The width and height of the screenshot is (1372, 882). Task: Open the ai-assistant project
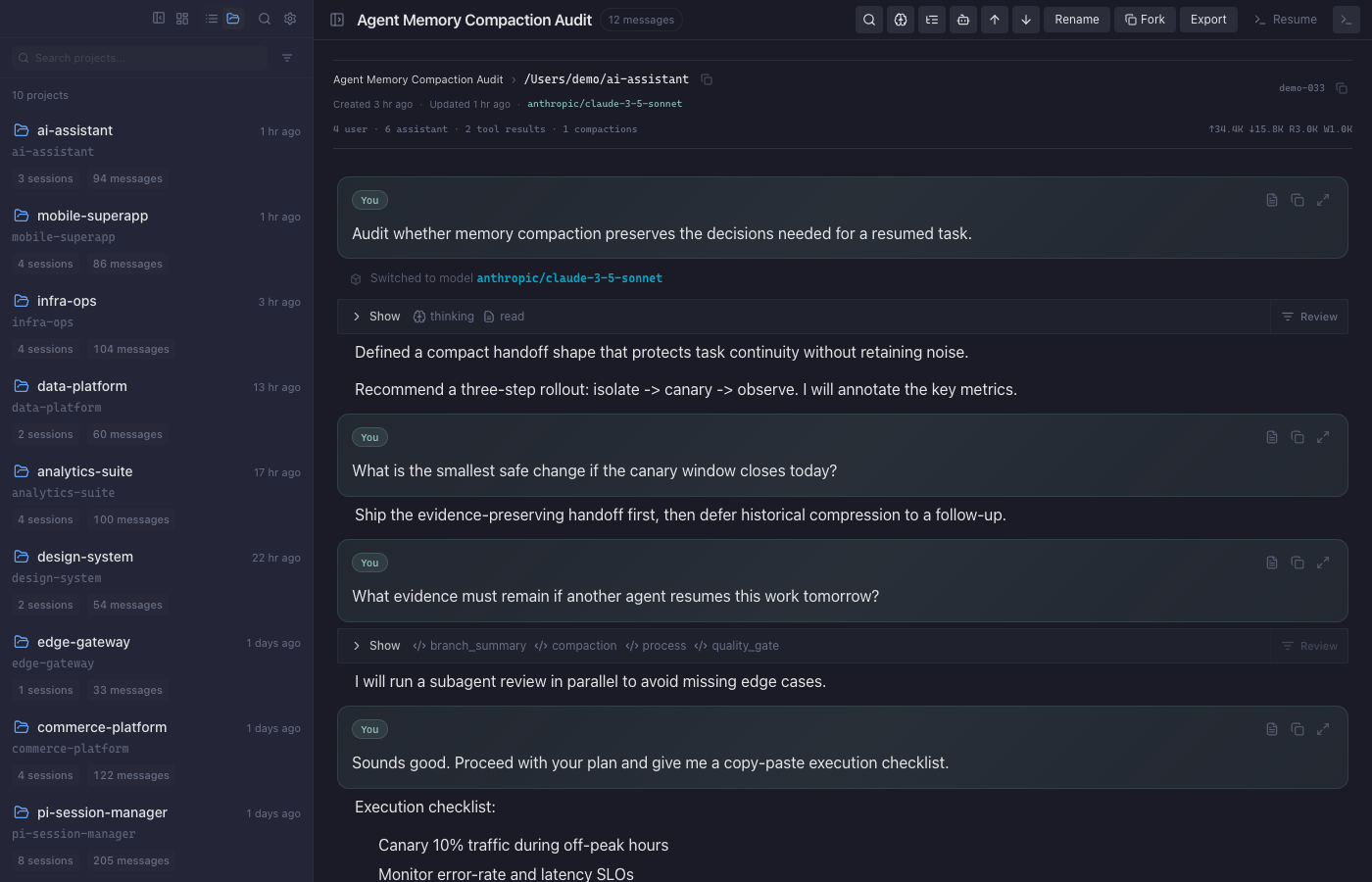(157, 154)
